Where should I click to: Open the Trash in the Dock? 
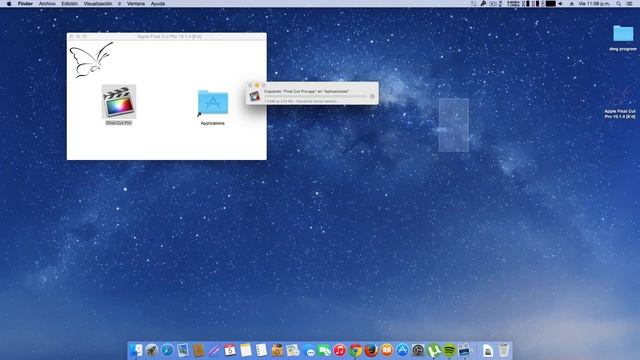(x=504, y=350)
